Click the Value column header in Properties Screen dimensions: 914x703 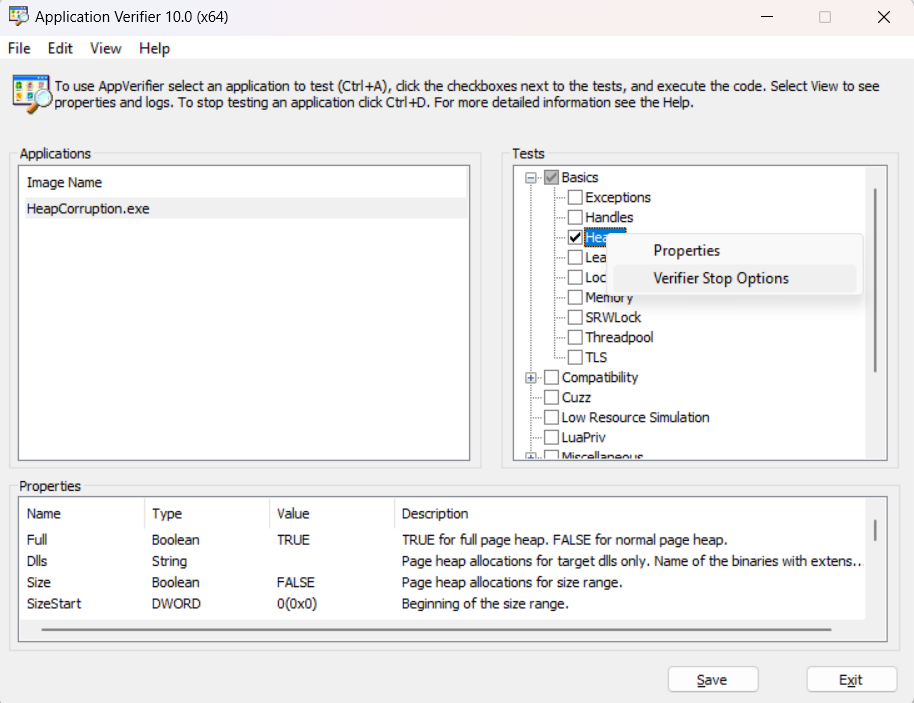332,514
